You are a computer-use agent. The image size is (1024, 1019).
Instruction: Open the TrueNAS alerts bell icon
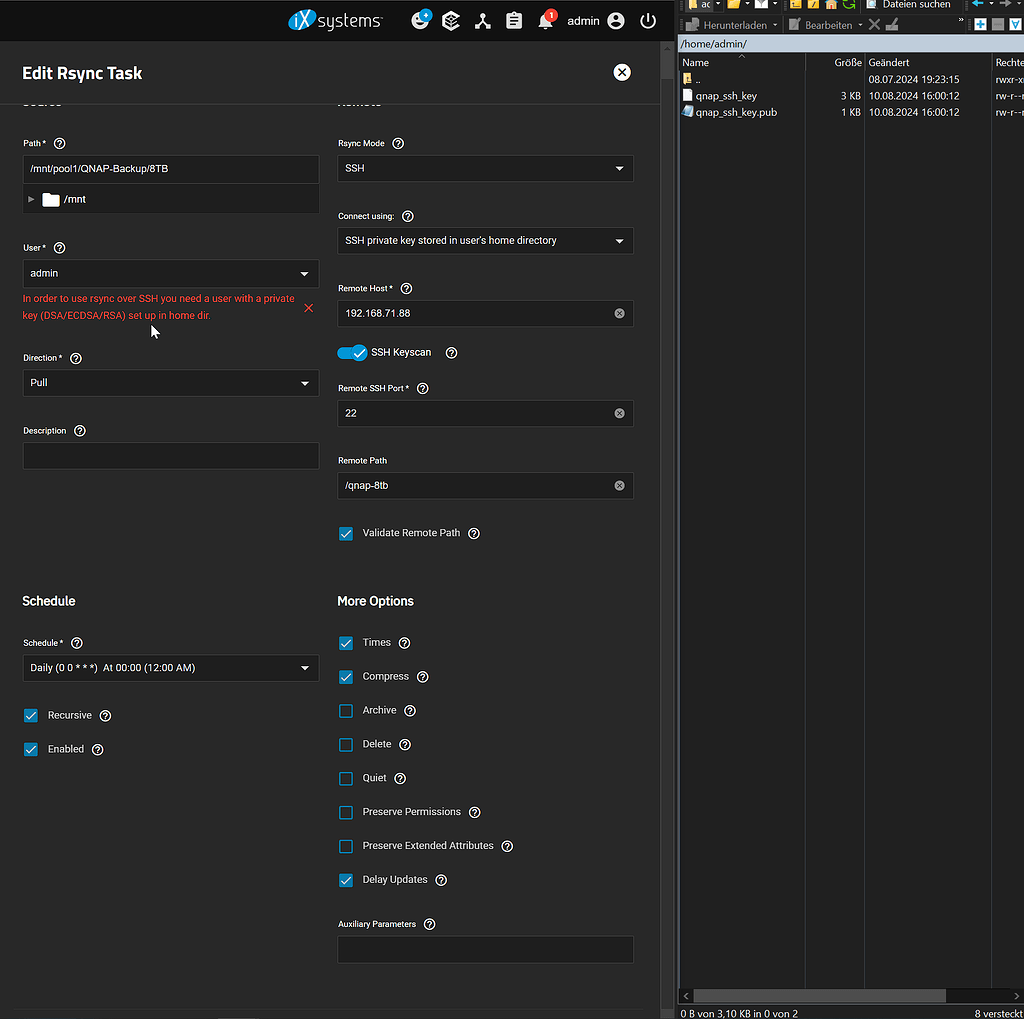[x=546, y=19]
